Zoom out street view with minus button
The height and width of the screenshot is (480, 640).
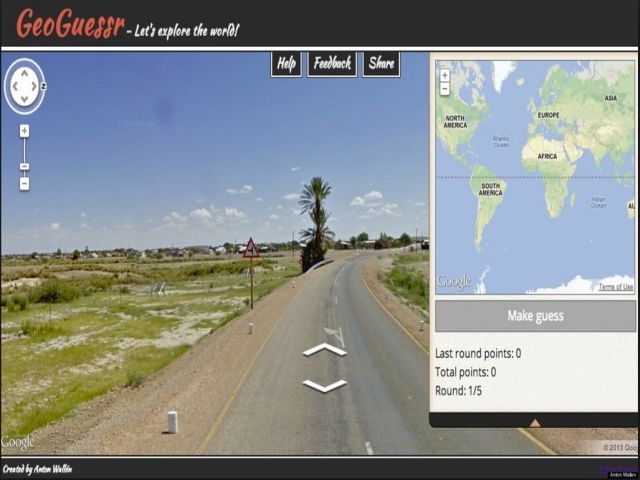(x=24, y=184)
